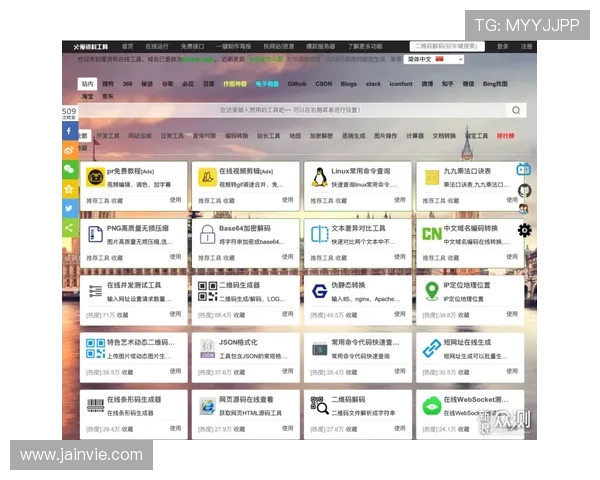600x480 pixels.
Task: Click the 二维码生成器 QR code icon
Action: pyautogui.click(x=207, y=291)
